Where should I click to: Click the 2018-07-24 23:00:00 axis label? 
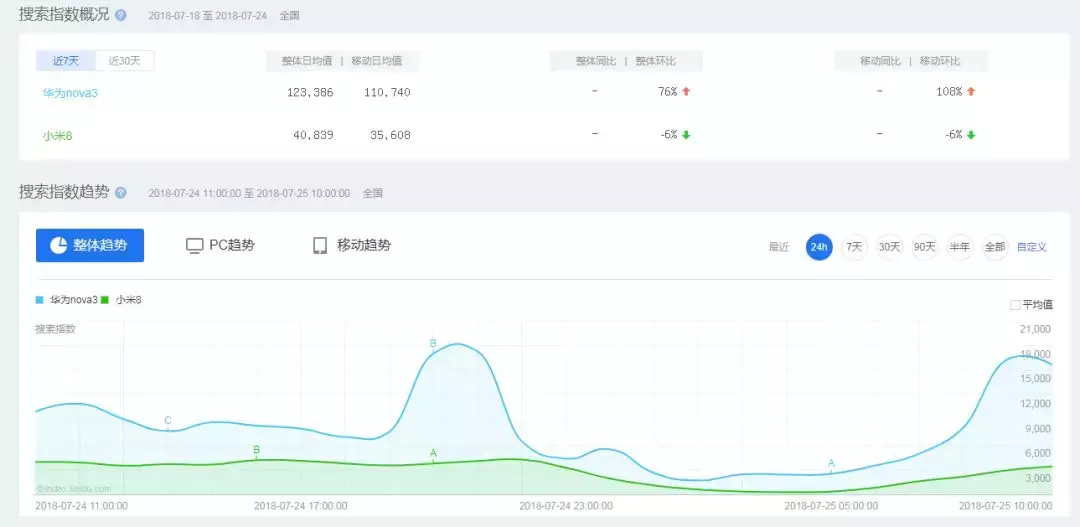[565, 506]
